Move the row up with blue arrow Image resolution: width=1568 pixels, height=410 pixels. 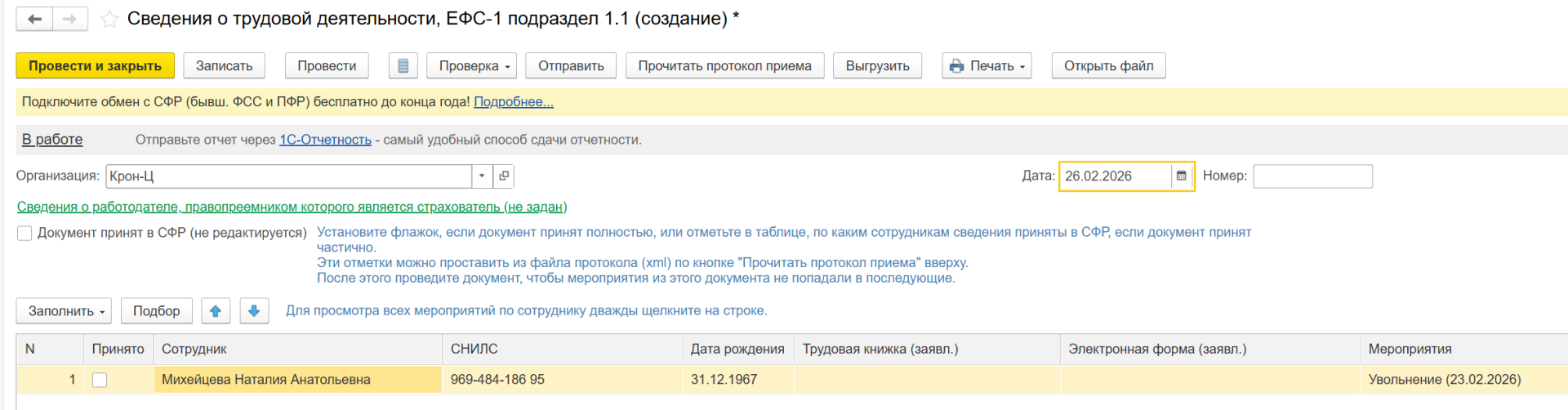(x=216, y=311)
